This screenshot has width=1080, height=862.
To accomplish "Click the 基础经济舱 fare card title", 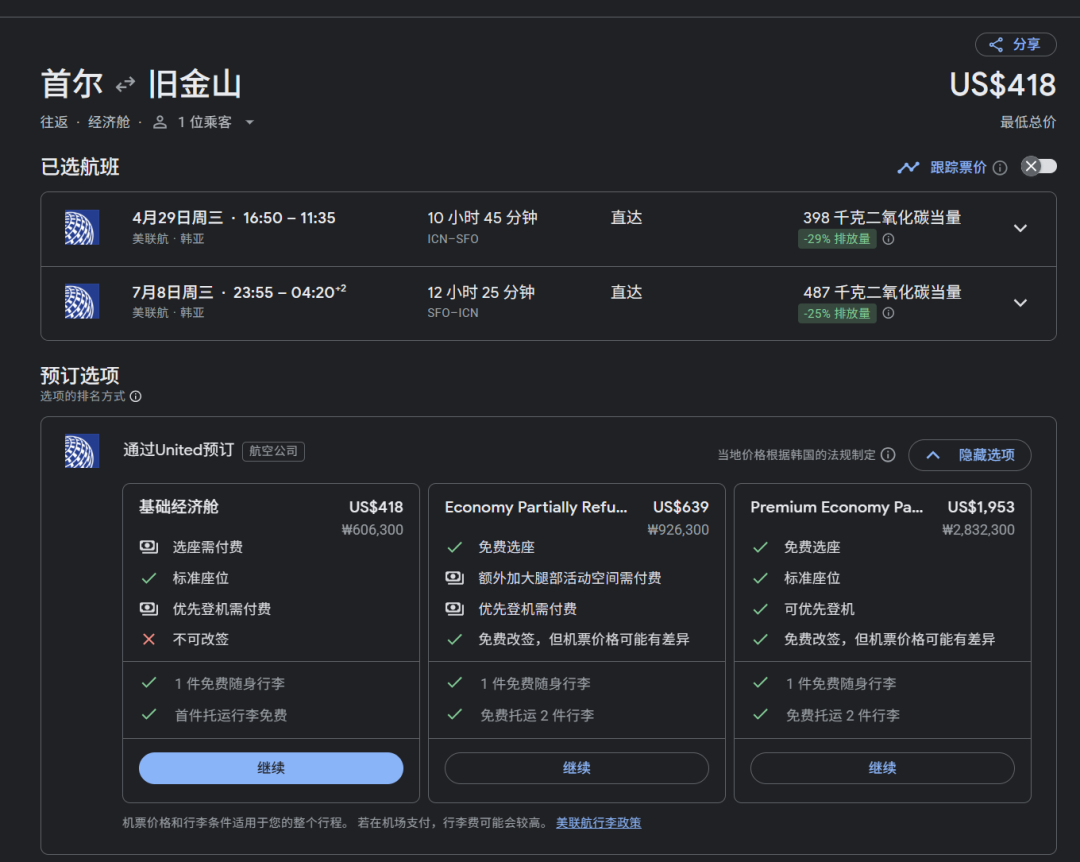I will [178, 507].
